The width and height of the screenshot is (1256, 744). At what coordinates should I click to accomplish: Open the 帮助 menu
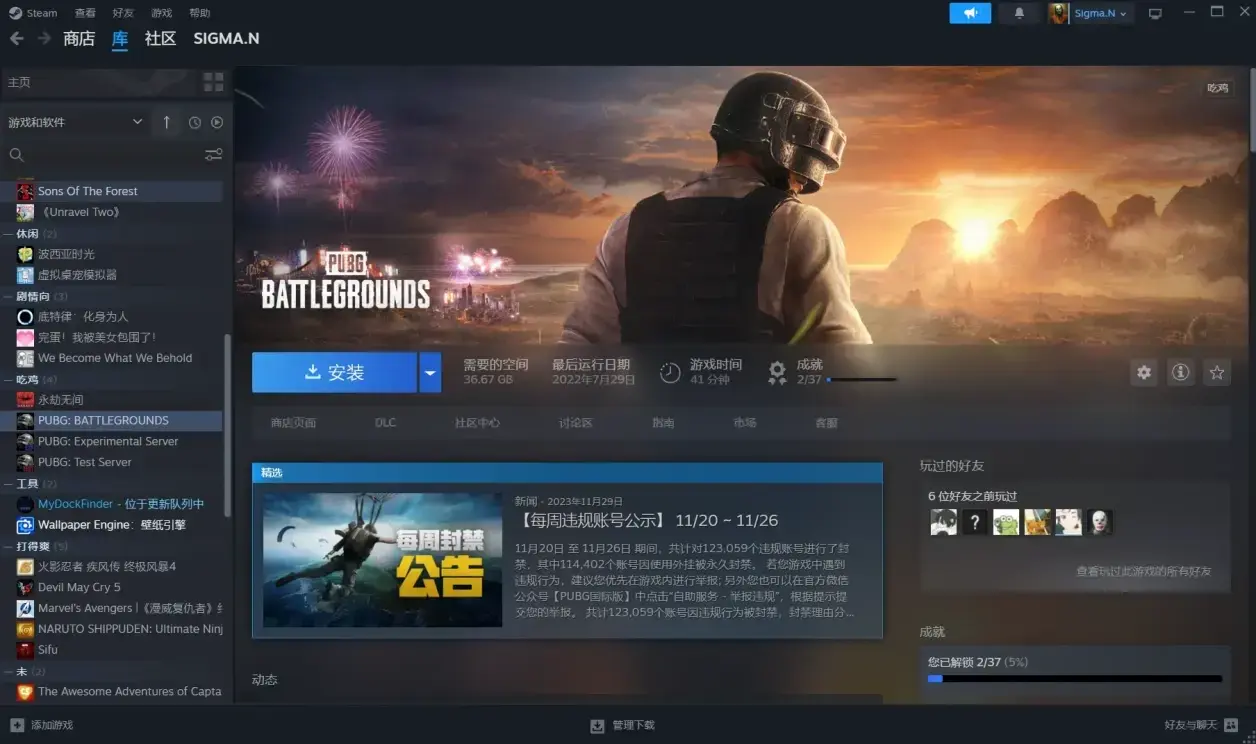200,13
